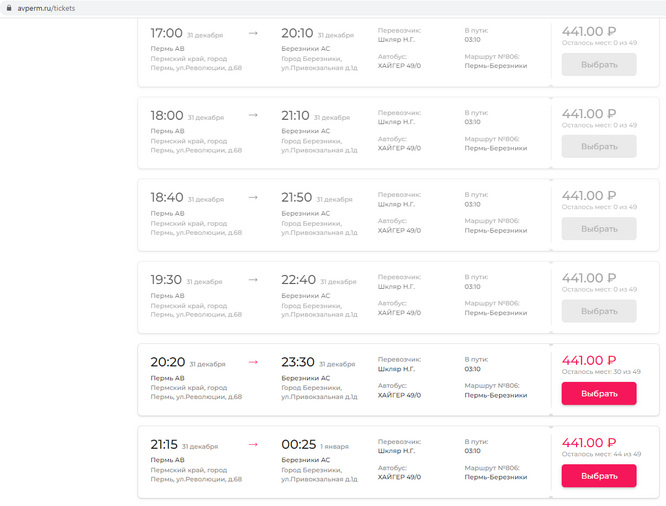Open carrier Шкляр Н.Г. on the 20:20 trip
The width and height of the screenshot is (666, 506).
point(396,368)
